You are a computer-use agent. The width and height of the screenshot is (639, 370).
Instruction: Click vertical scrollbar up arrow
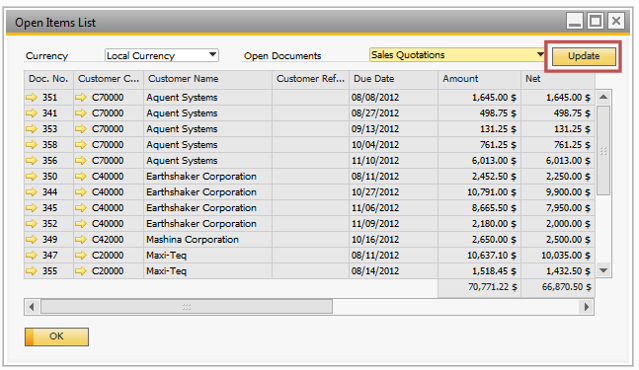(604, 97)
